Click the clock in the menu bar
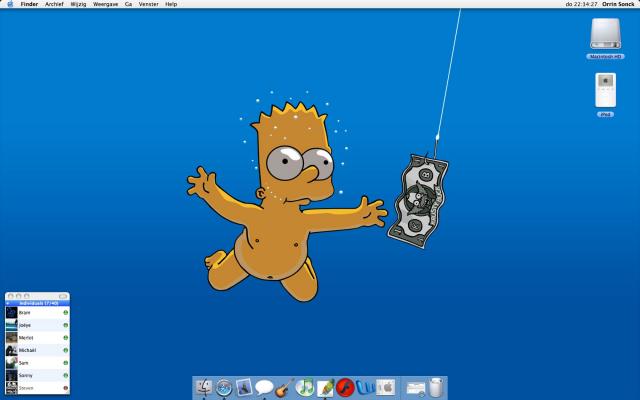640x400 pixels. (x=582, y=4)
